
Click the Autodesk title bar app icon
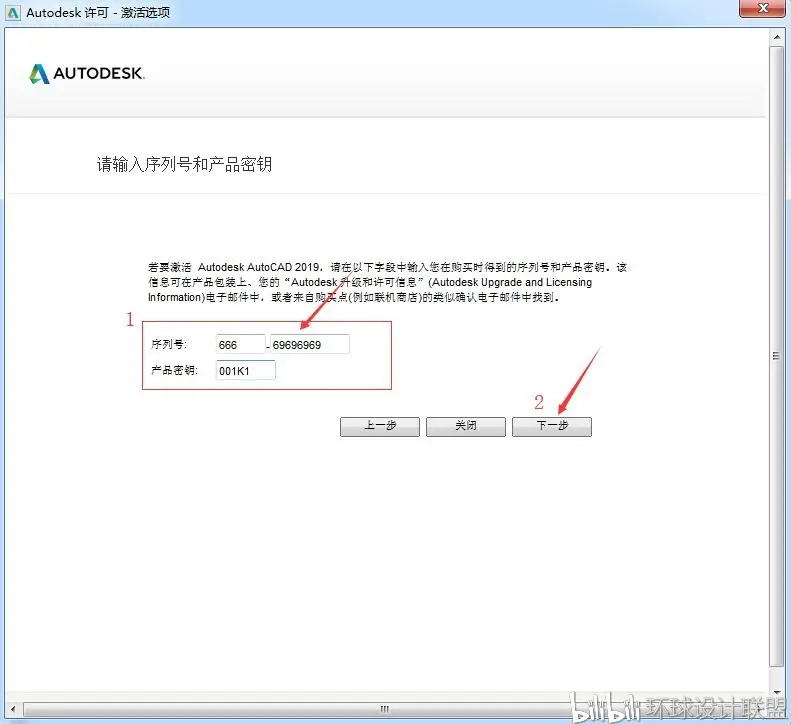[x=13, y=13]
